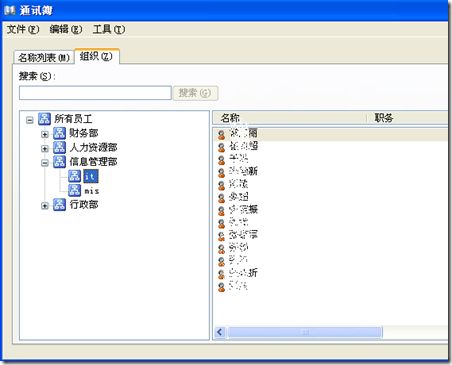This screenshot has height=365, width=452.
Task: Collapse the 信息管理部 department node
Action: tap(45, 163)
